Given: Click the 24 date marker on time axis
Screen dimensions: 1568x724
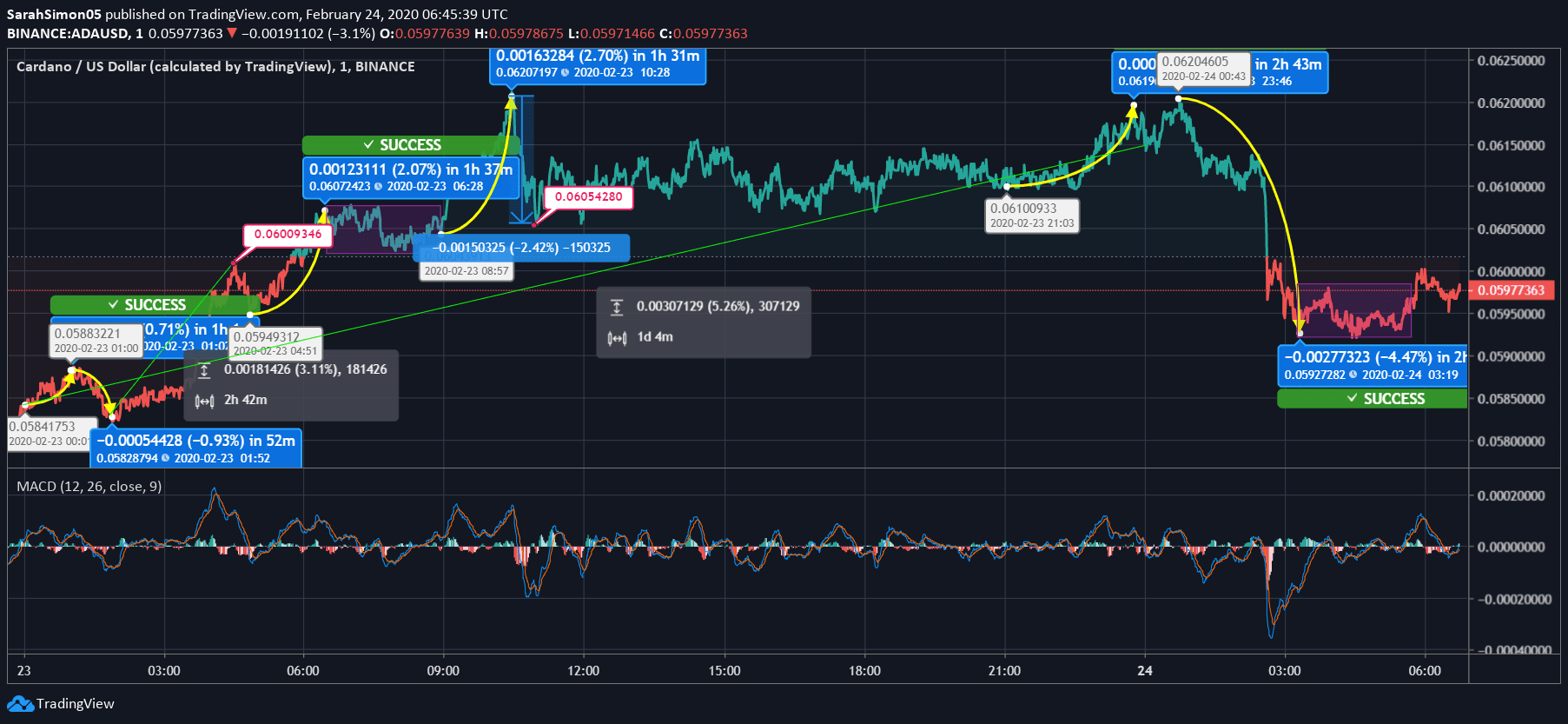Looking at the screenshot, I should click(x=1145, y=671).
